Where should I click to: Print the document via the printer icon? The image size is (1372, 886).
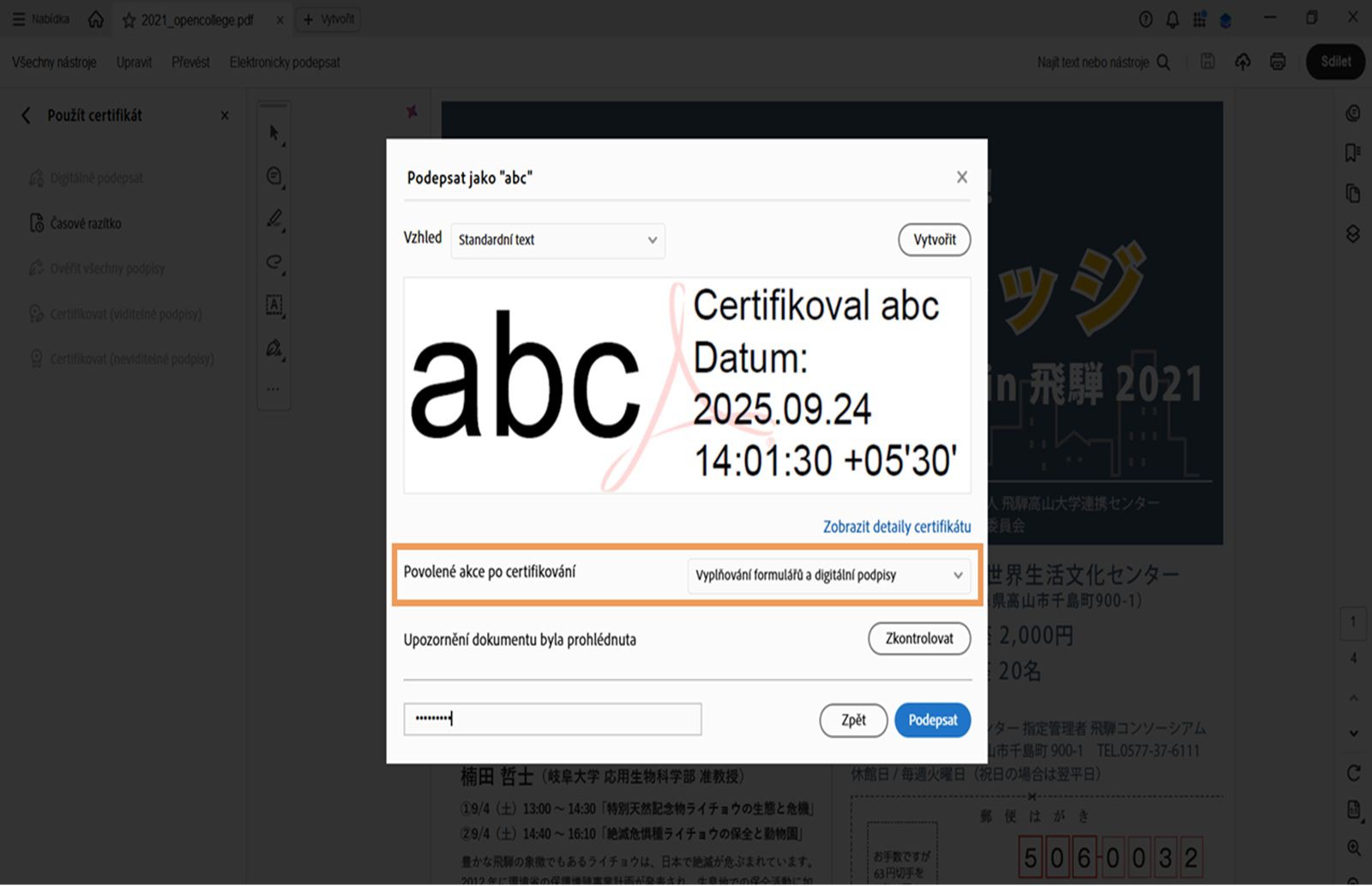click(1277, 61)
